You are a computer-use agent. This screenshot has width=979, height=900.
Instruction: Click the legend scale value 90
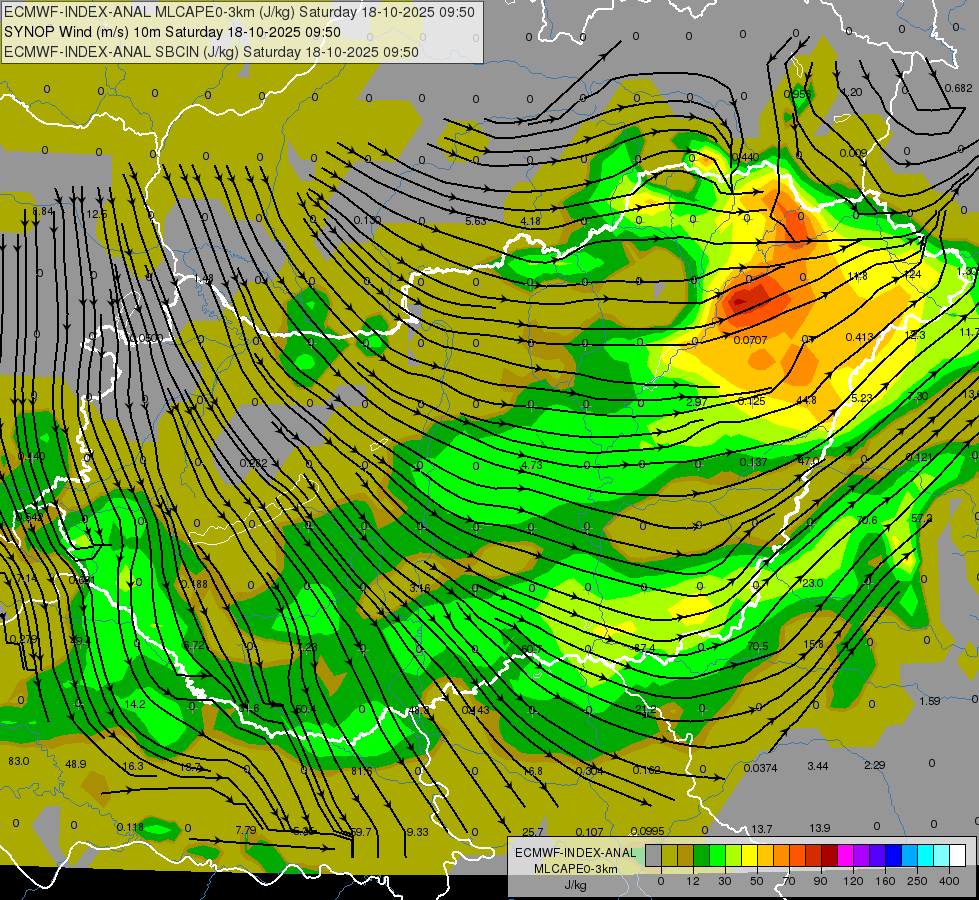(821, 881)
